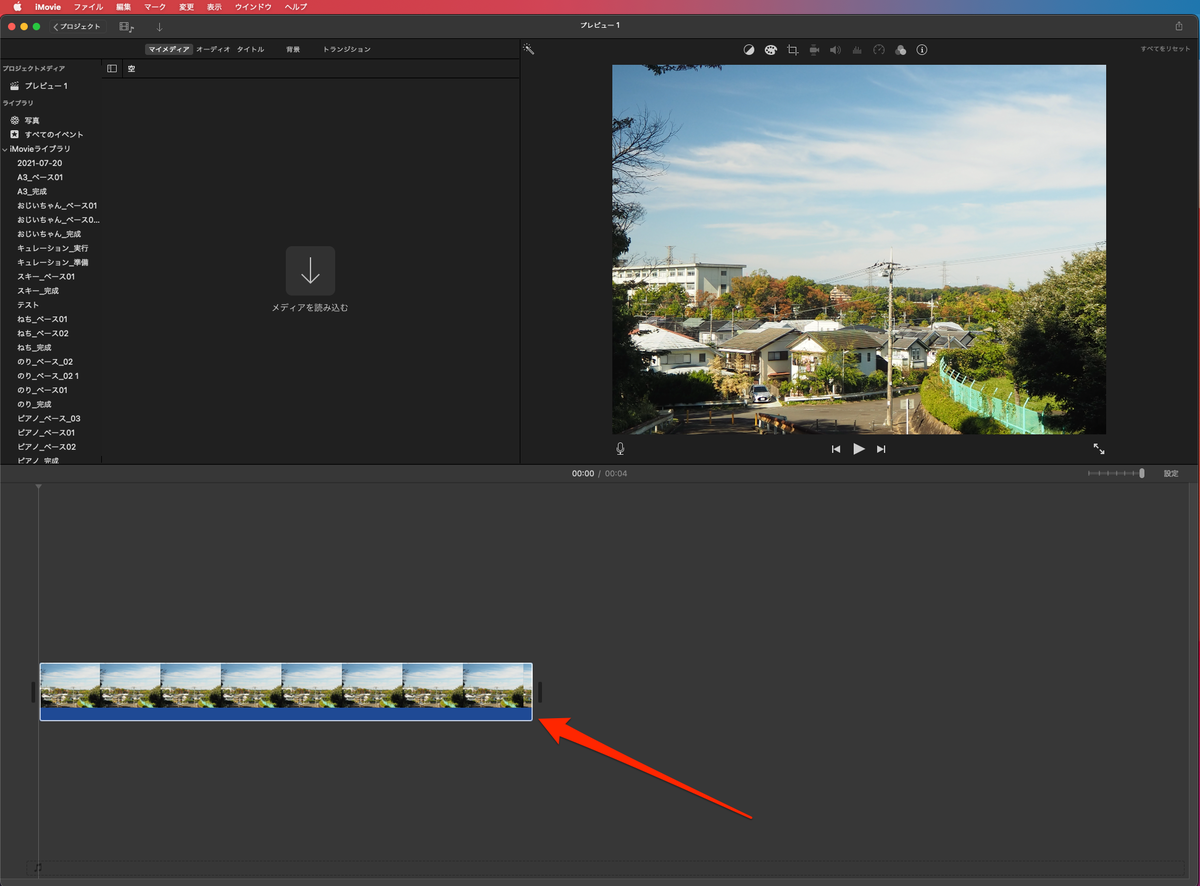Open the Apple menu

[x=17, y=6]
